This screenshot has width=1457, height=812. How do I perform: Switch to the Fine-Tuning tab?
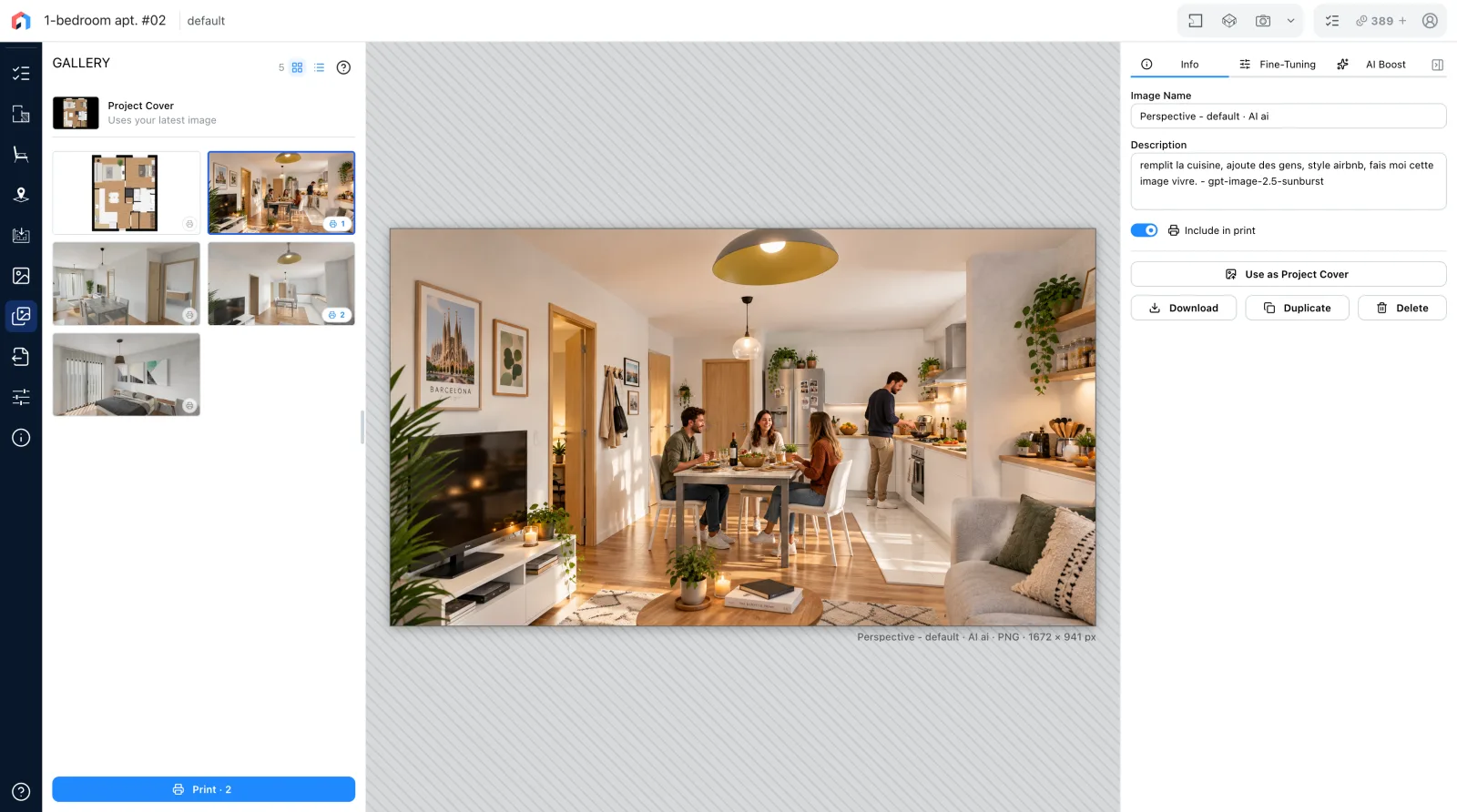(x=1278, y=65)
